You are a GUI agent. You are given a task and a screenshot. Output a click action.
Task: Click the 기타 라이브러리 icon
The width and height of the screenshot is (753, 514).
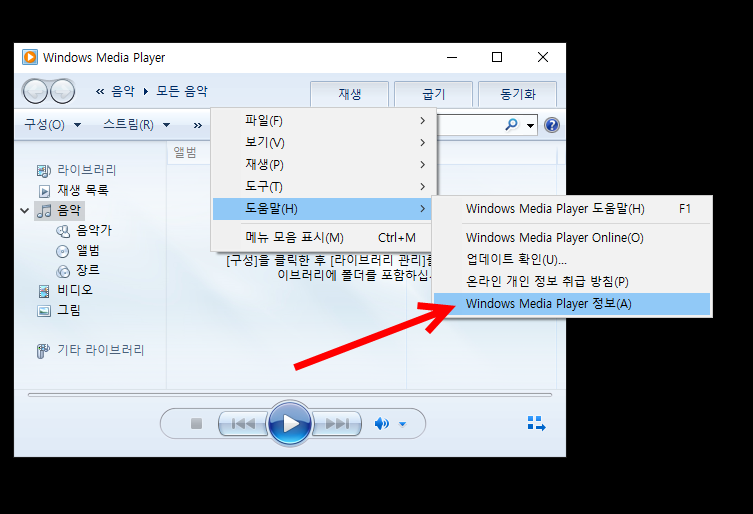(43, 351)
